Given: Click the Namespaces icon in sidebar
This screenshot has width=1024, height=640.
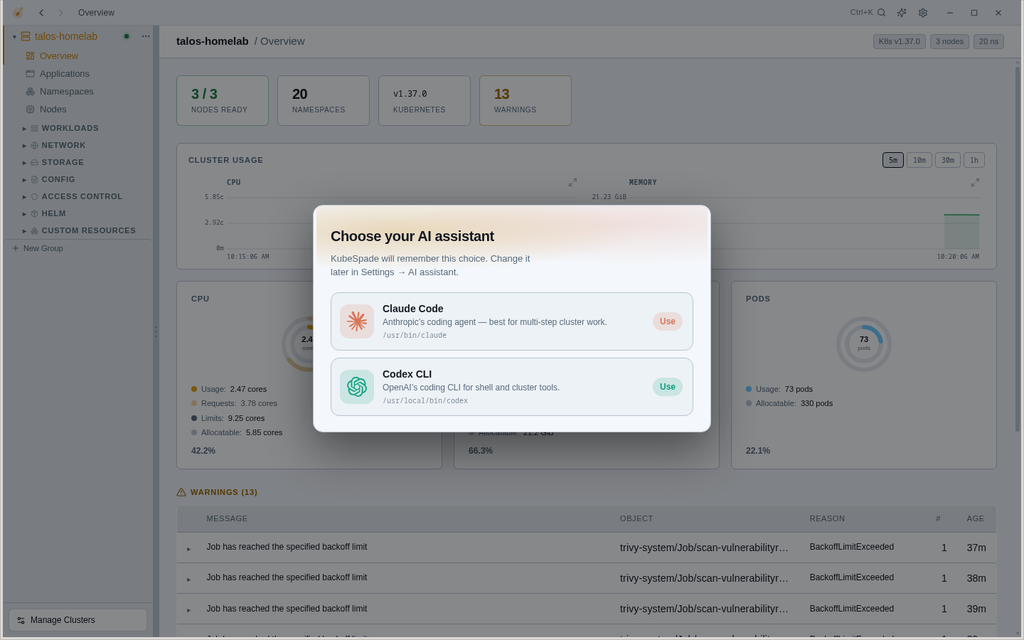Looking at the screenshot, I should [30, 91].
